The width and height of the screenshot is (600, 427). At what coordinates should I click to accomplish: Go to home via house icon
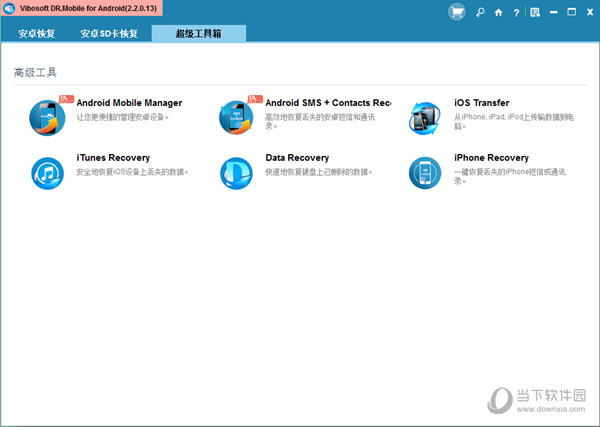tap(498, 13)
